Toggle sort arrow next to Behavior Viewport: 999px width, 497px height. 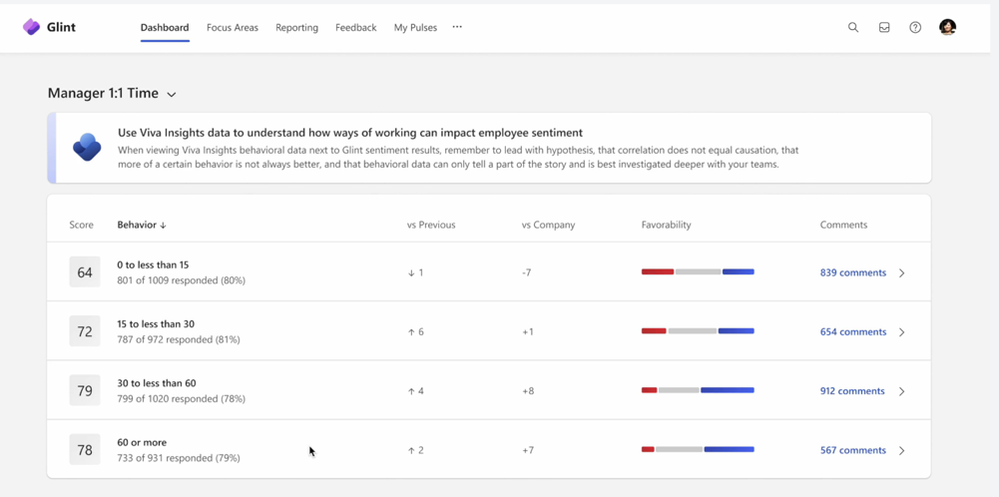(163, 225)
